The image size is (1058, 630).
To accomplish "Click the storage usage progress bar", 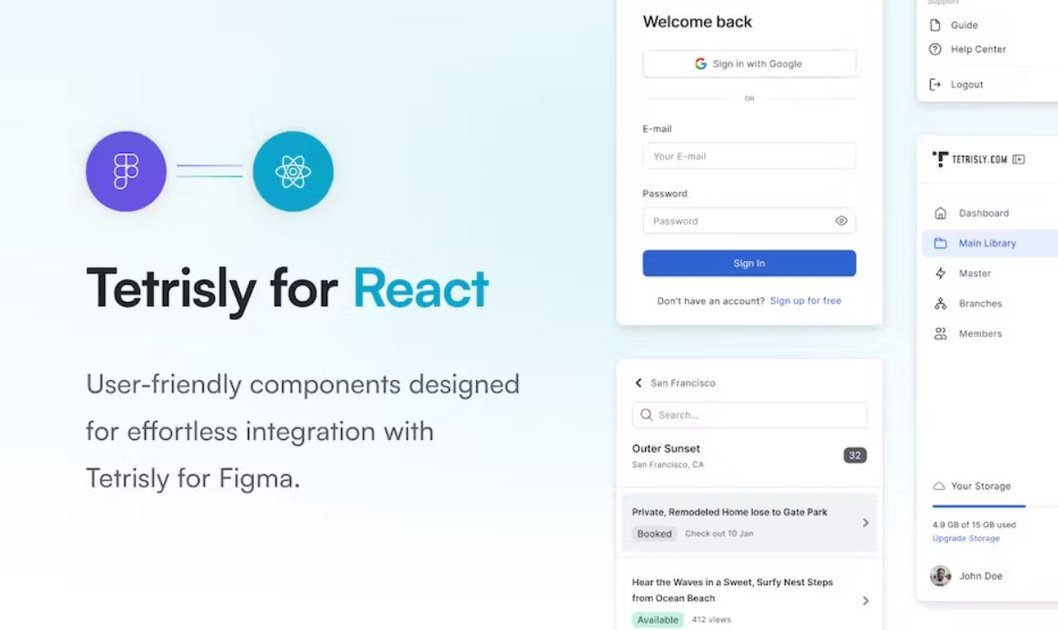I will pyautogui.click(x=980, y=506).
